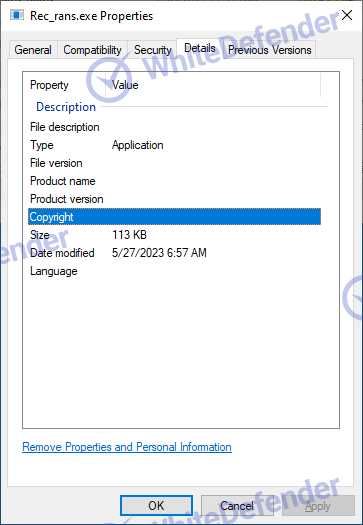
Task: Click the Details tab
Action: pyautogui.click(x=200, y=48)
